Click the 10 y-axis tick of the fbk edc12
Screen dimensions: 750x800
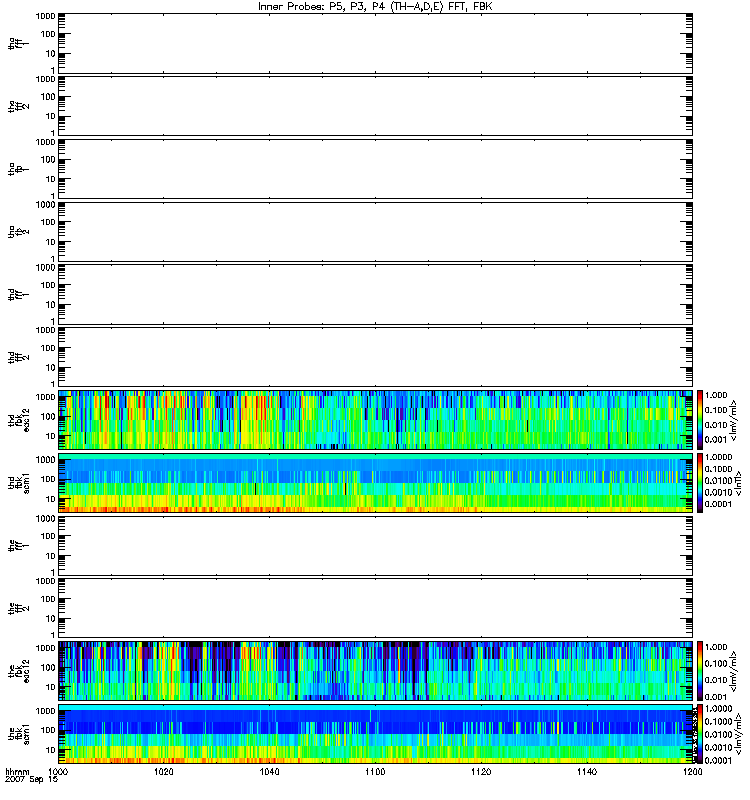pyautogui.click(x=51, y=687)
